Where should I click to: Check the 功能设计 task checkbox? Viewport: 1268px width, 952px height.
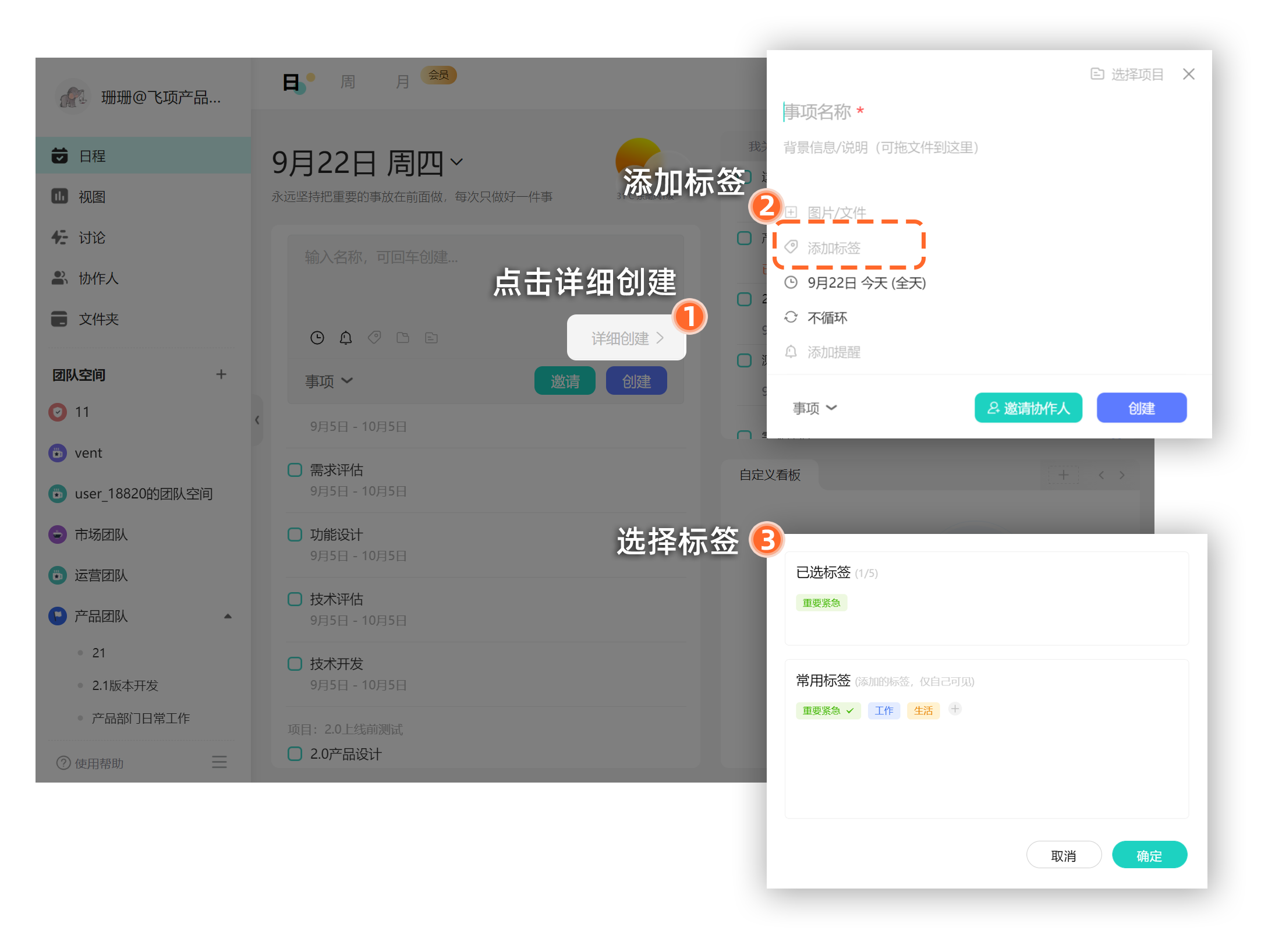pyautogui.click(x=295, y=535)
